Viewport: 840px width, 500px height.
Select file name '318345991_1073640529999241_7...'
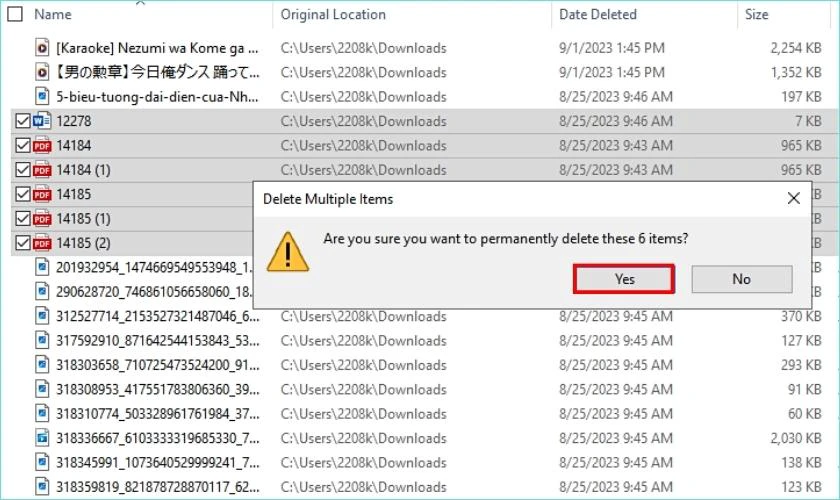tap(158, 462)
